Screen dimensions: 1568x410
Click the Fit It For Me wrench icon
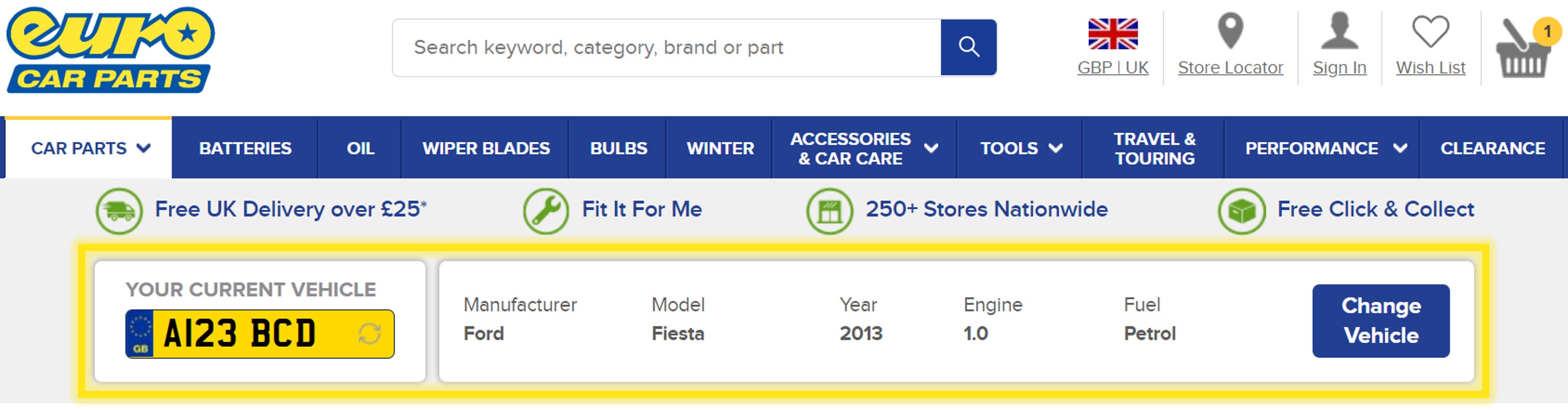tap(546, 211)
